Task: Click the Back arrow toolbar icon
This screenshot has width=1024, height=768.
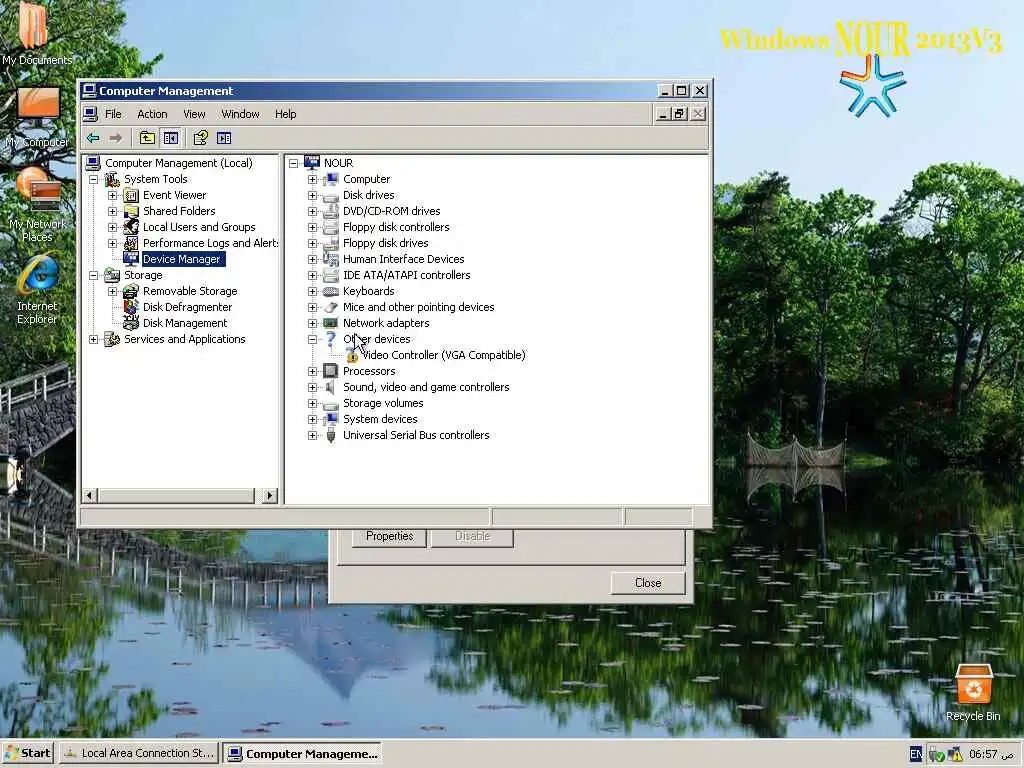Action: [x=93, y=138]
